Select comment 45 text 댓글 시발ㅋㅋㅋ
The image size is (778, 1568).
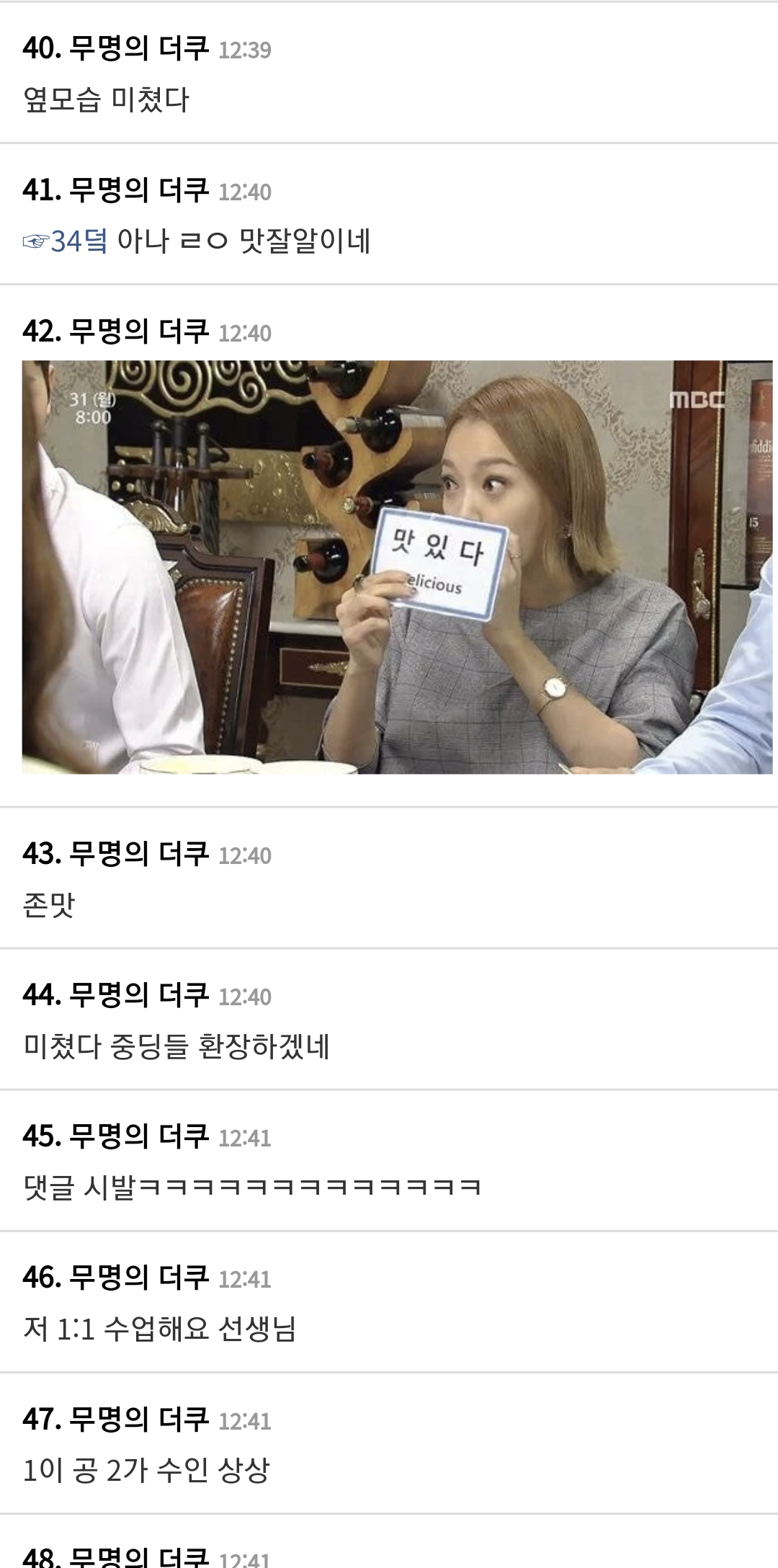click(x=252, y=1187)
